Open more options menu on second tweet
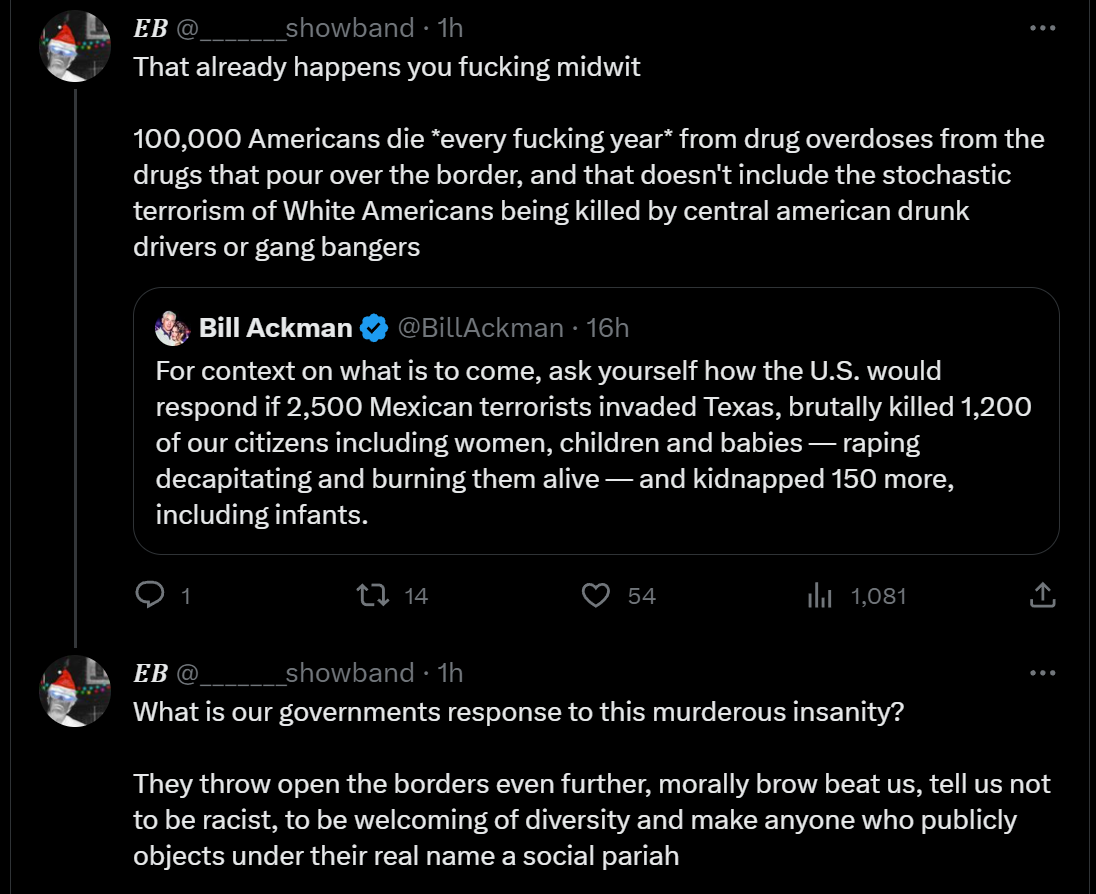Image resolution: width=1096 pixels, height=894 pixels. [1042, 673]
